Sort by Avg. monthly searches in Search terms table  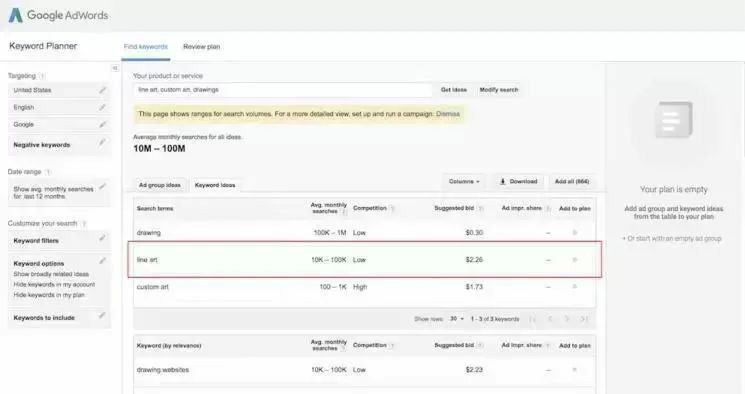point(329,208)
